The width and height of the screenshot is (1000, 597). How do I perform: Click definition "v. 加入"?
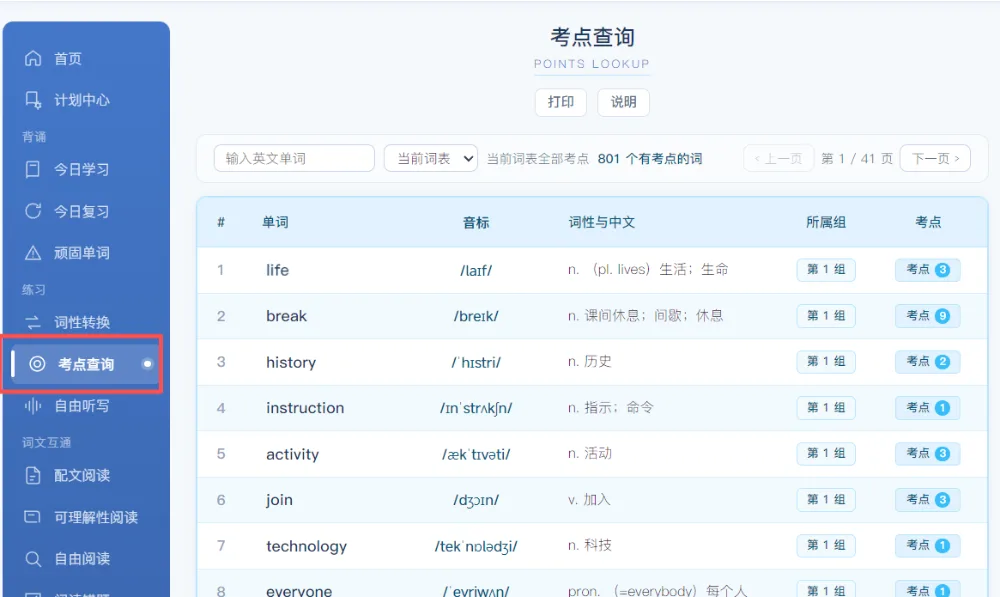pos(589,499)
